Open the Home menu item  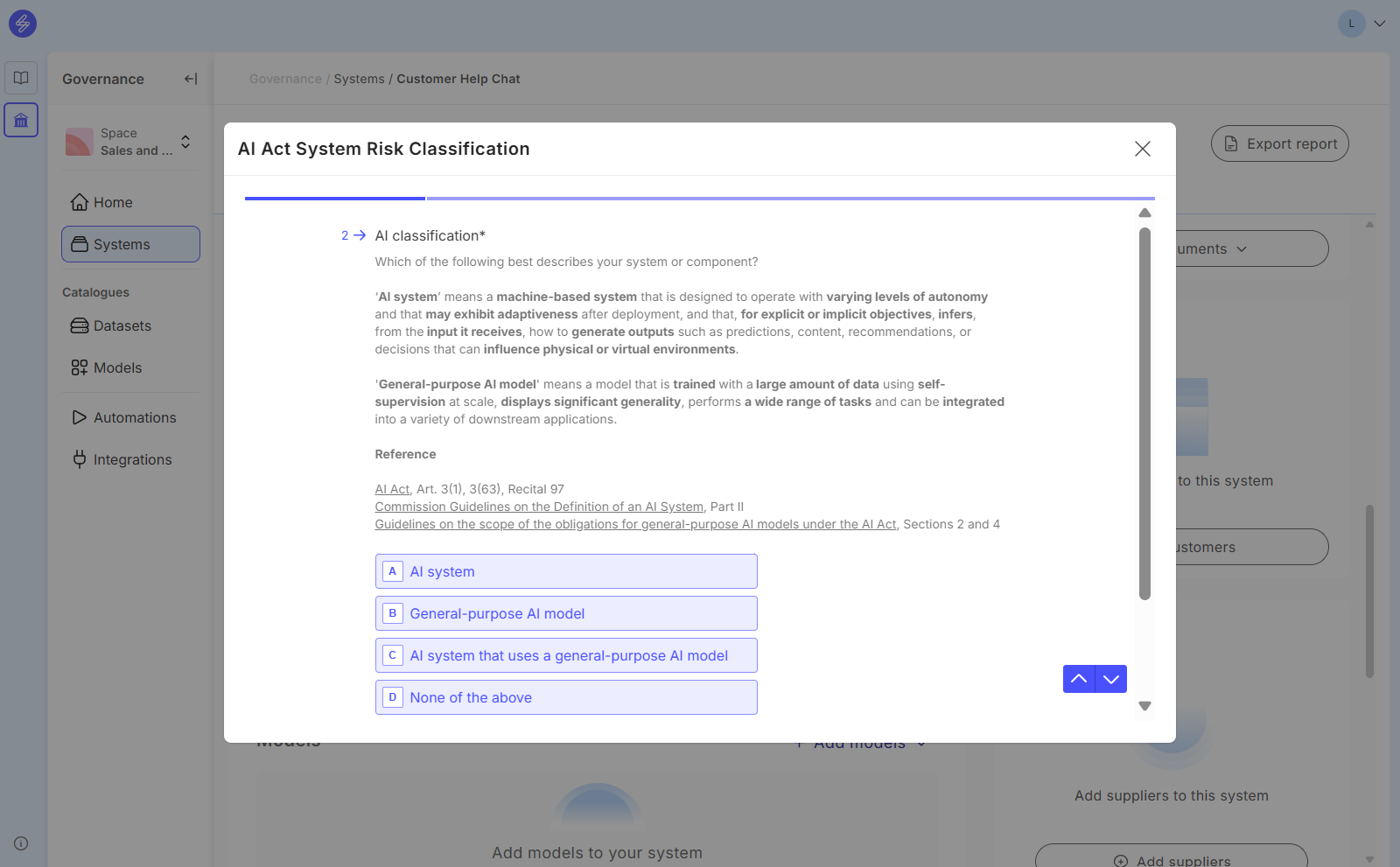(113, 202)
